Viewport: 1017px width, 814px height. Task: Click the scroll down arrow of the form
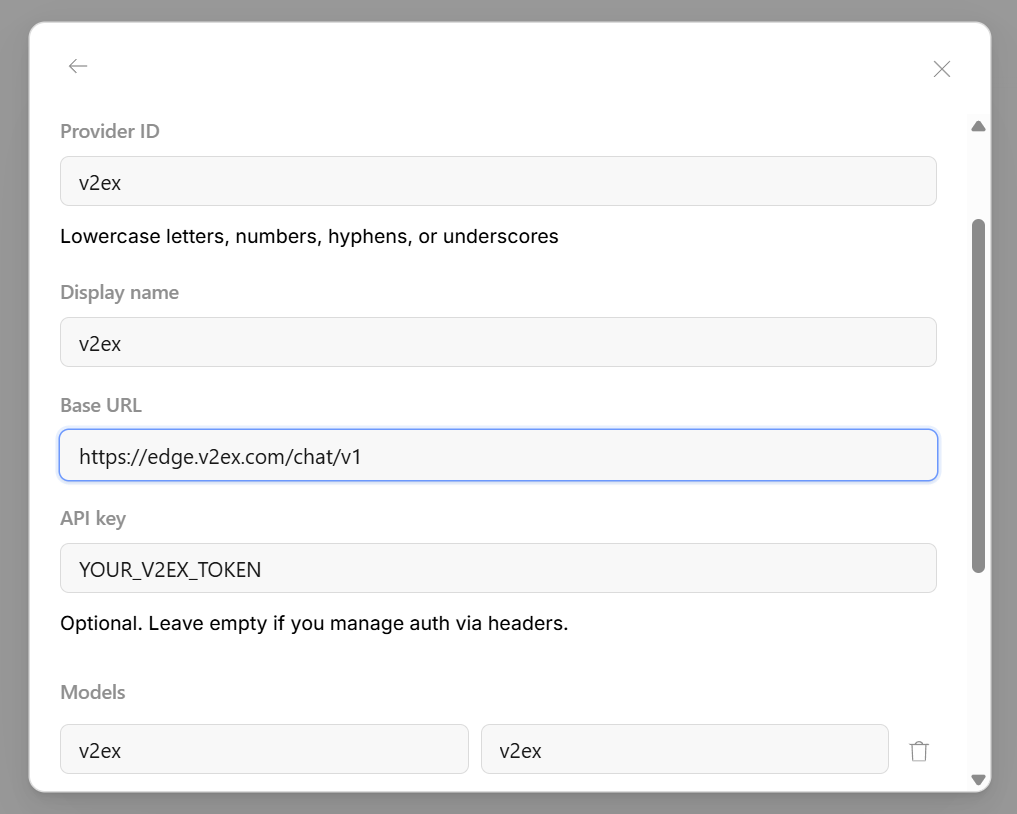(x=978, y=779)
